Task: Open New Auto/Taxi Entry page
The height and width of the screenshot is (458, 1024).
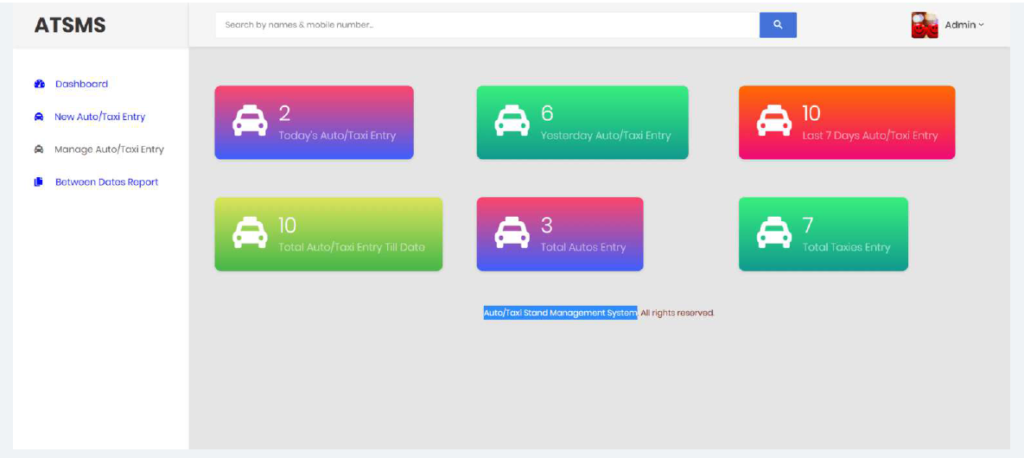Action: pyautogui.click(x=100, y=117)
